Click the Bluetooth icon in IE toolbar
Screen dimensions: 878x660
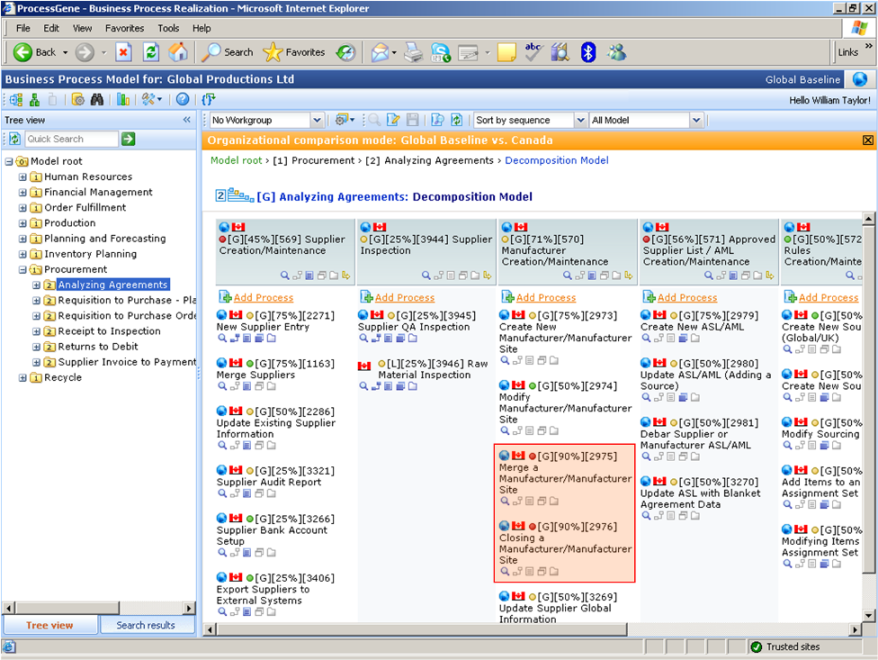[587, 53]
